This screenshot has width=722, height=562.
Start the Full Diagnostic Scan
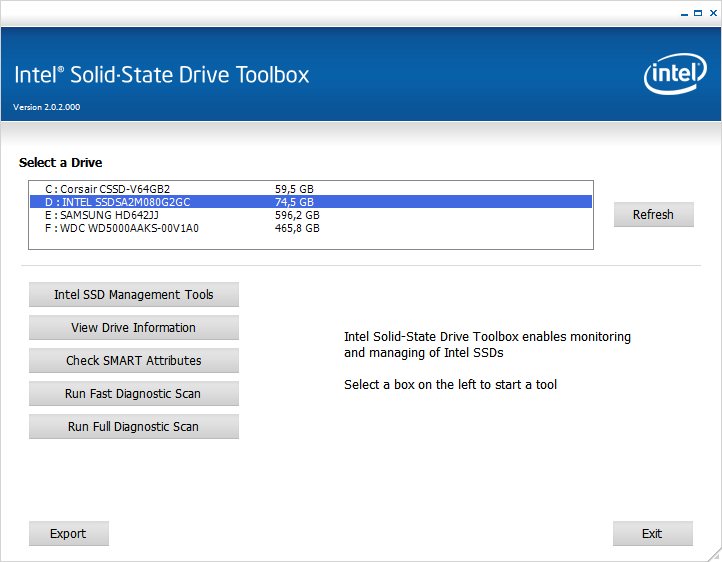(x=134, y=427)
